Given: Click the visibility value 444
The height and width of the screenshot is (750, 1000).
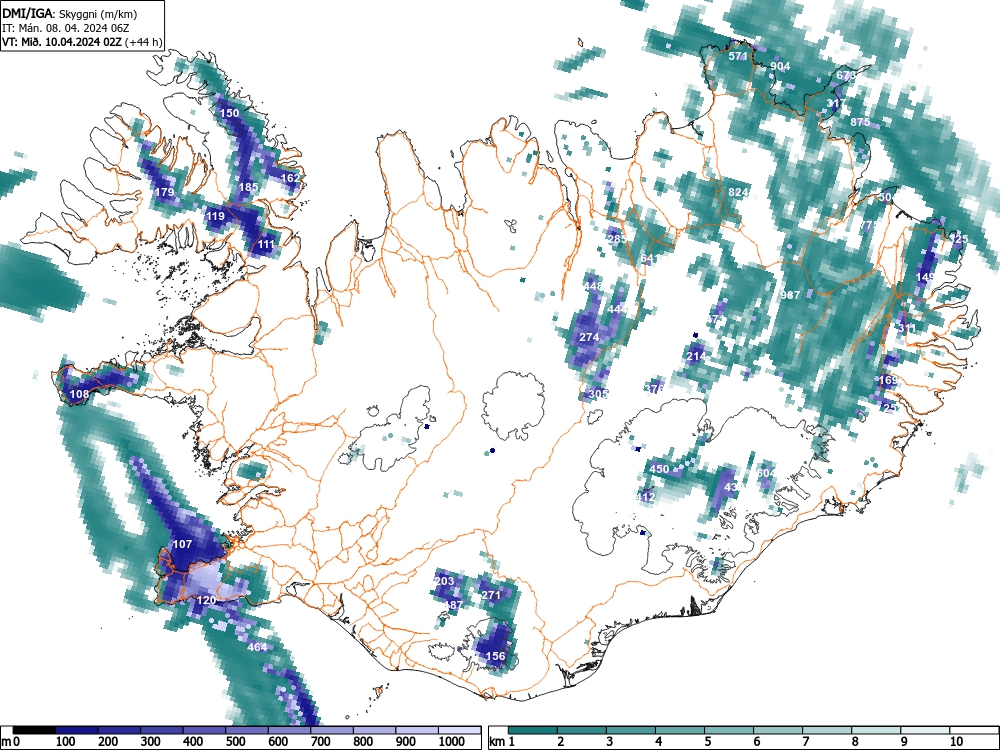Looking at the screenshot, I should point(617,309).
